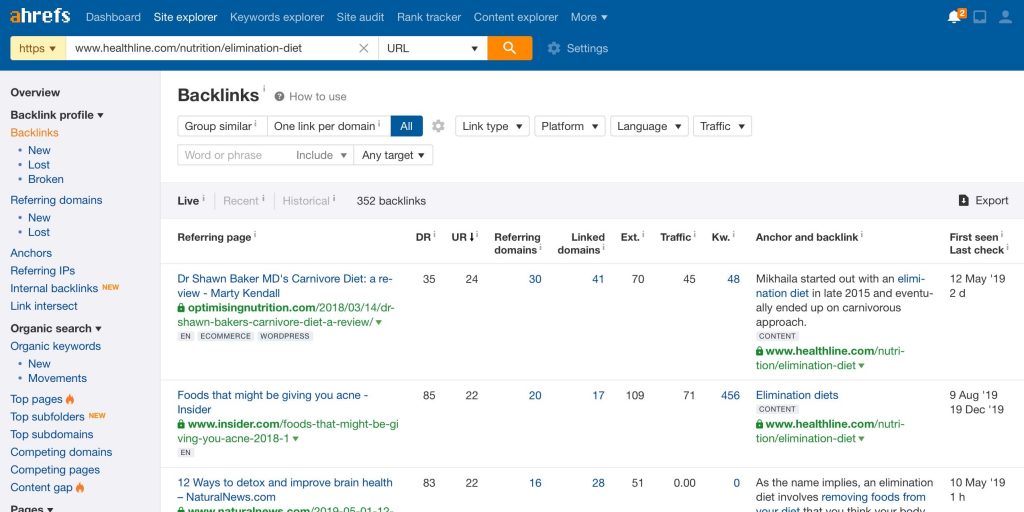Click info icon next to Traffic column header

point(694,234)
